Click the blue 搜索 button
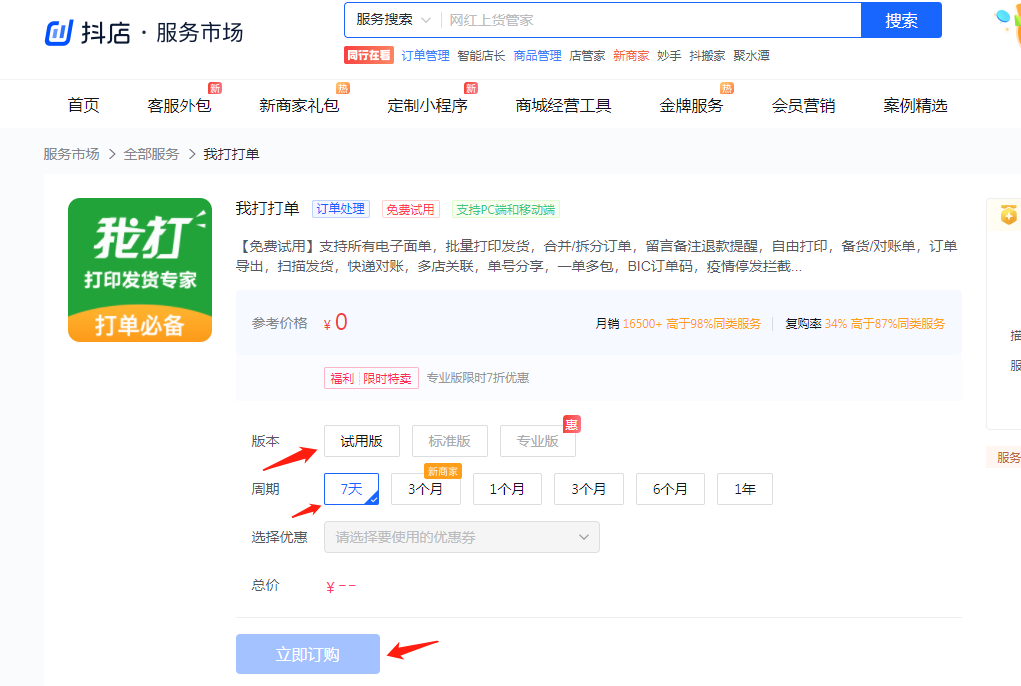Screen dimensions: 1021x686 tap(901, 20)
